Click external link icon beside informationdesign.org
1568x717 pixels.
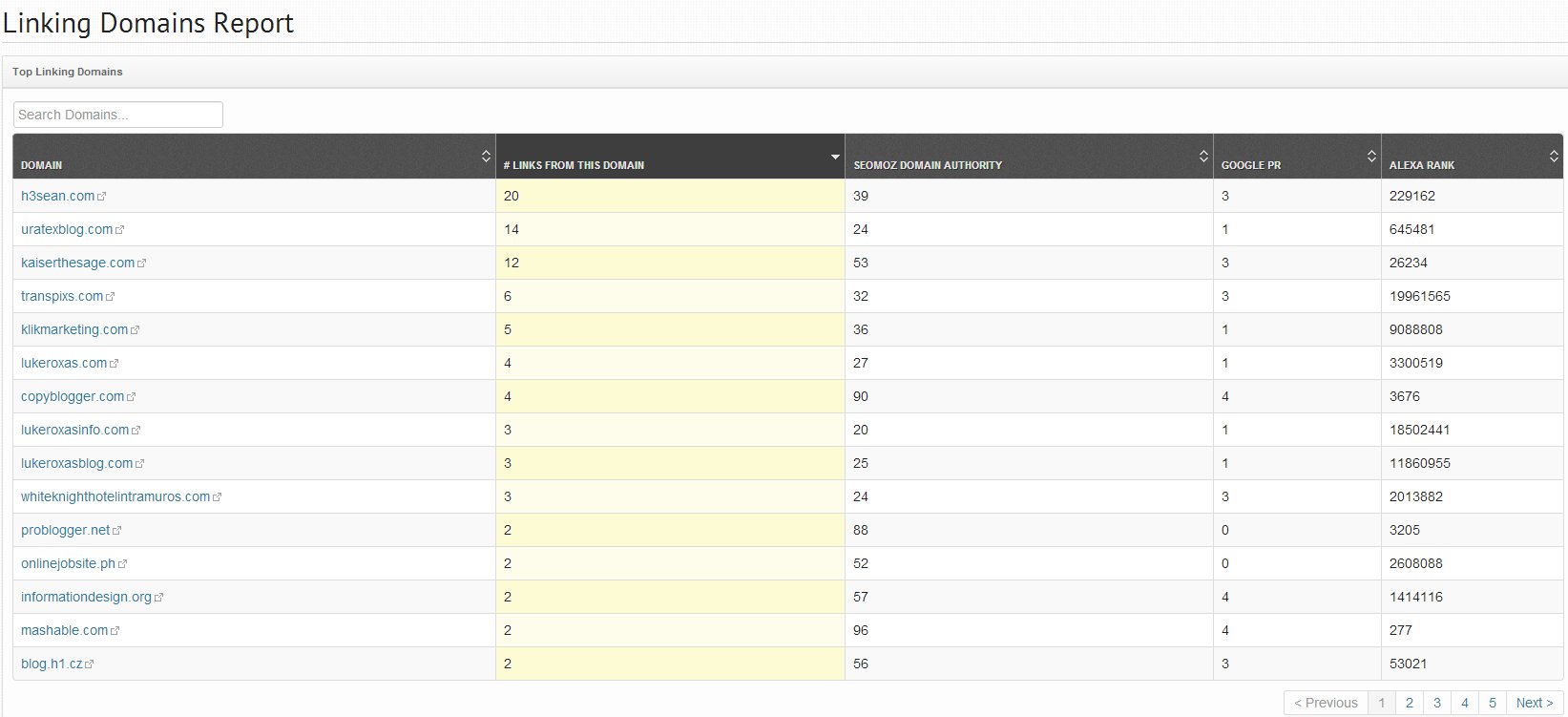point(159,598)
